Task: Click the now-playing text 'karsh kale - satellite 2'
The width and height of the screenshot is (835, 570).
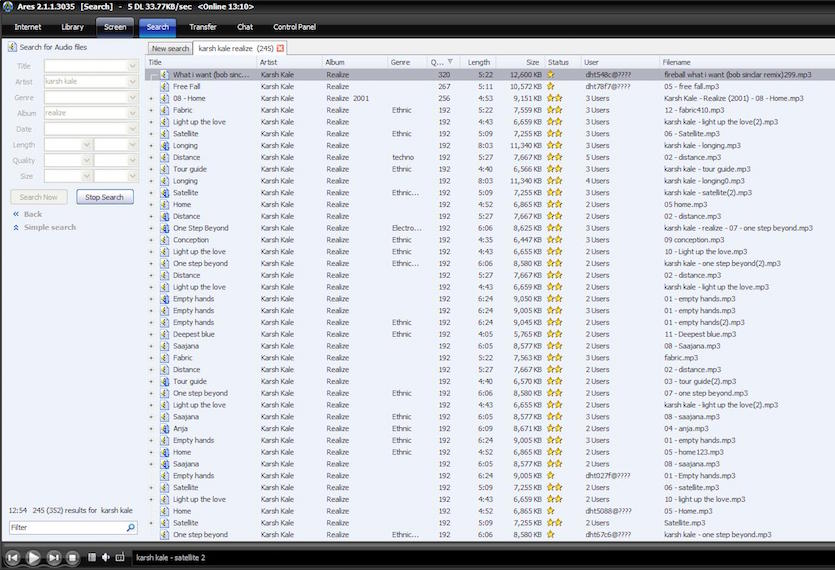Action: click(x=170, y=558)
